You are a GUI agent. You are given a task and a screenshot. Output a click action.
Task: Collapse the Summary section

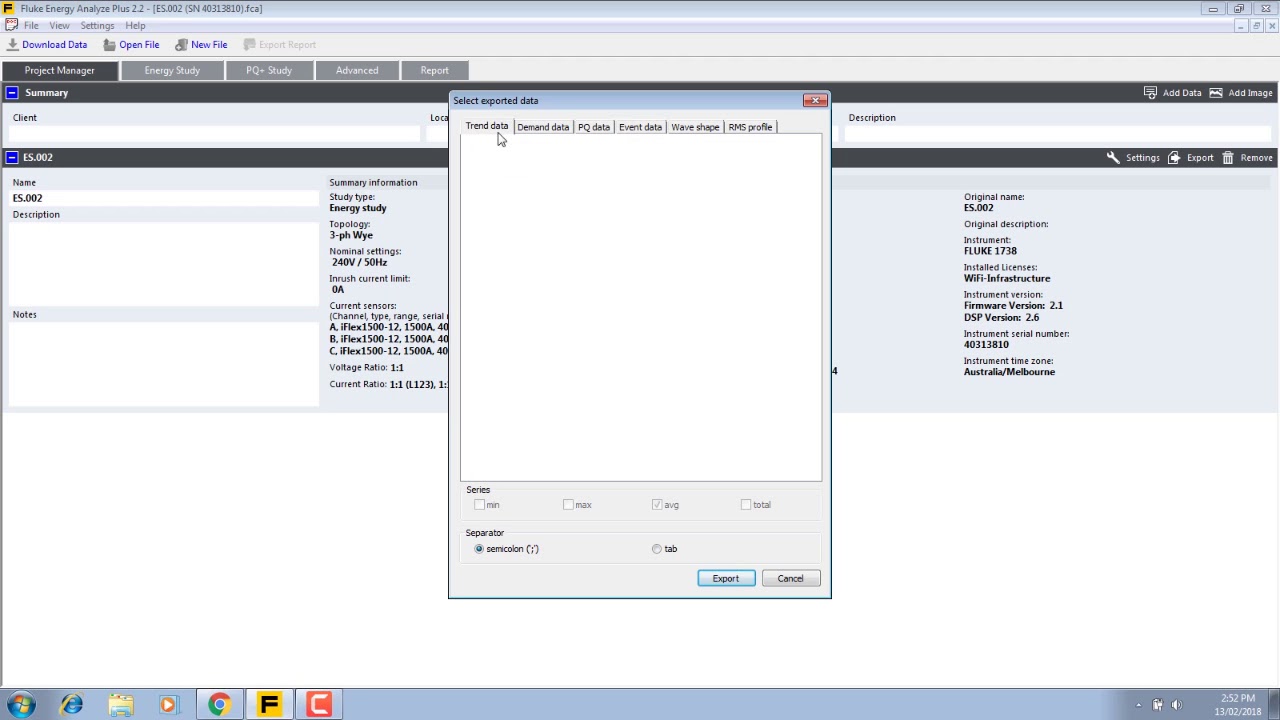11,93
